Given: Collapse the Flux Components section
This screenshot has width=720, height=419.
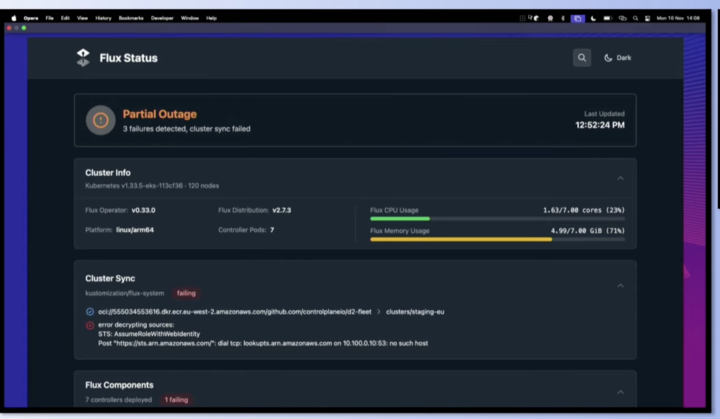Looking at the screenshot, I should pos(619,391).
